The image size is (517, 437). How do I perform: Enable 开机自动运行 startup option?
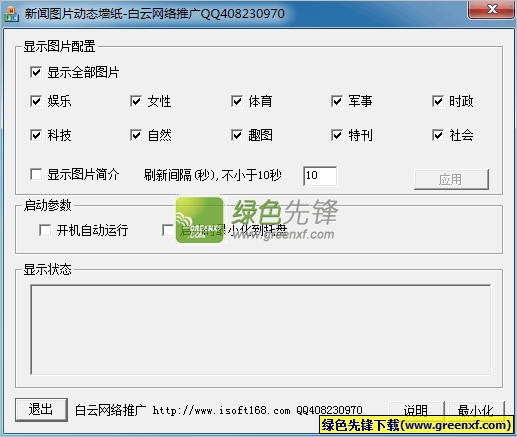click(x=45, y=230)
